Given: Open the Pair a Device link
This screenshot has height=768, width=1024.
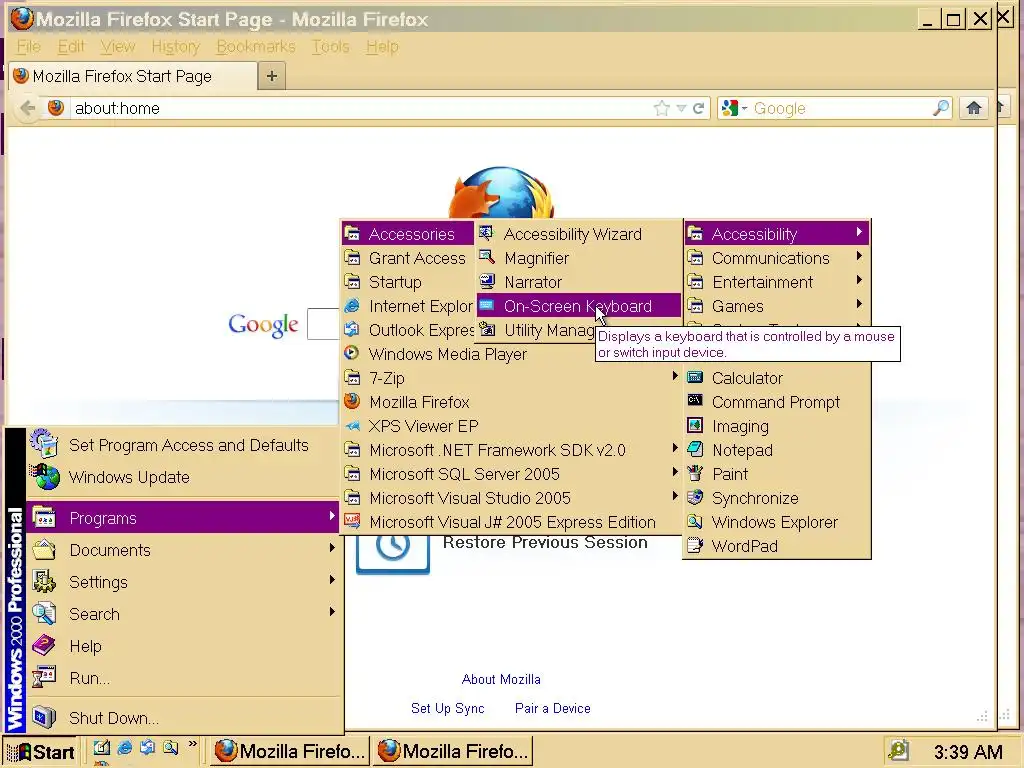Looking at the screenshot, I should click(552, 708).
